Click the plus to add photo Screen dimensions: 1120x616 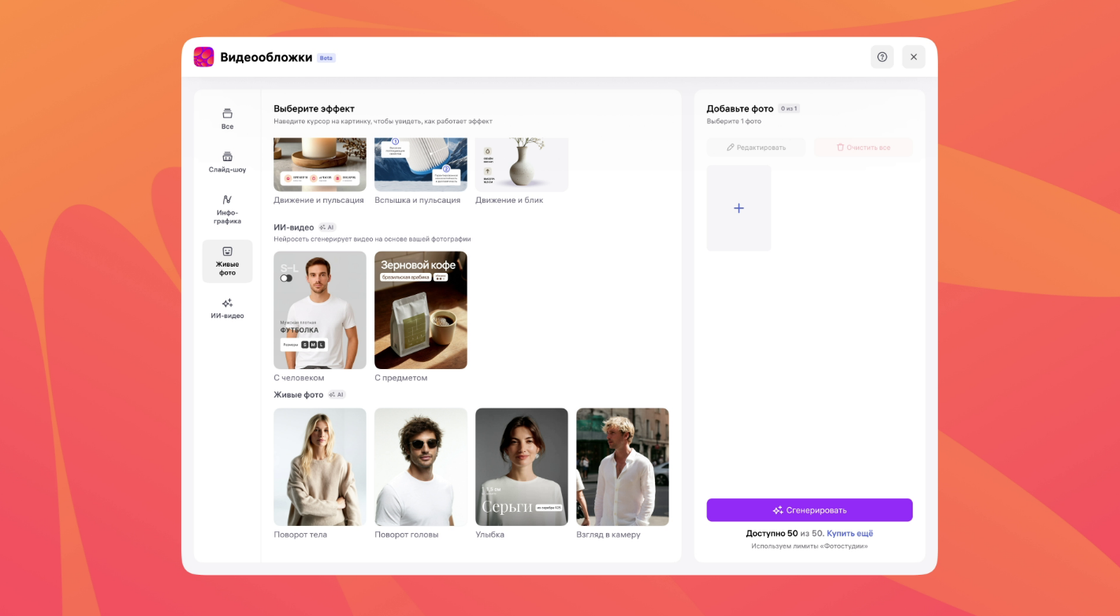pos(738,208)
